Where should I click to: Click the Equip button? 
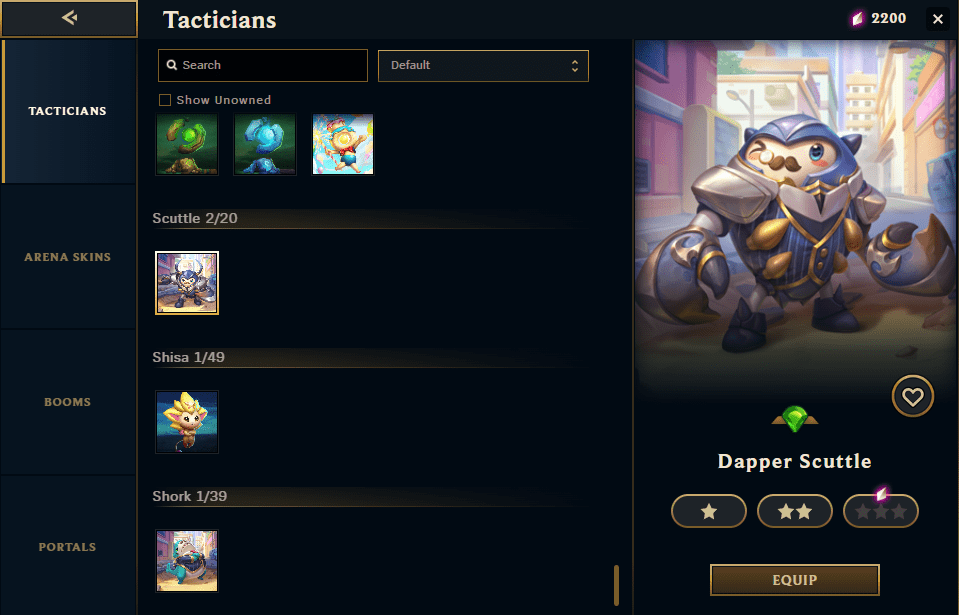(794, 580)
